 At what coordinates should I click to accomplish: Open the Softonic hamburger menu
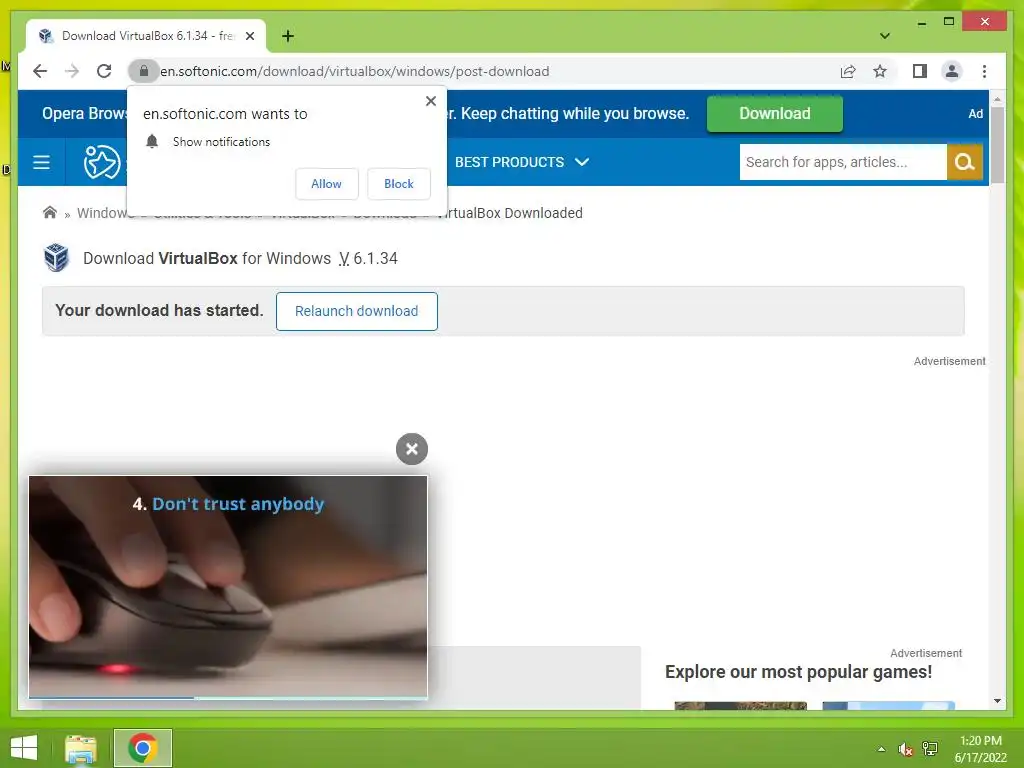click(41, 162)
